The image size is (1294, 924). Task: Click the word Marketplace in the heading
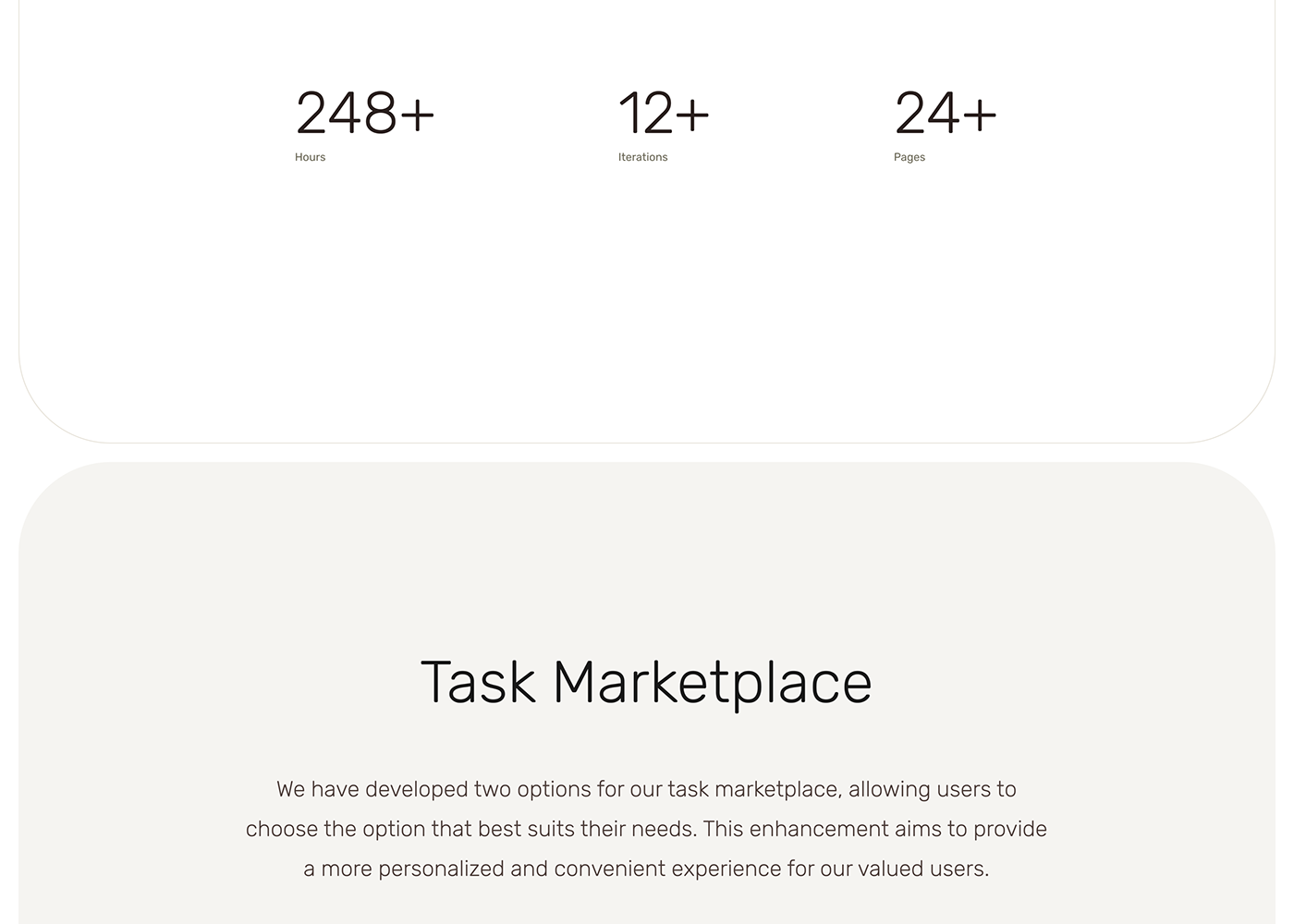[712, 683]
